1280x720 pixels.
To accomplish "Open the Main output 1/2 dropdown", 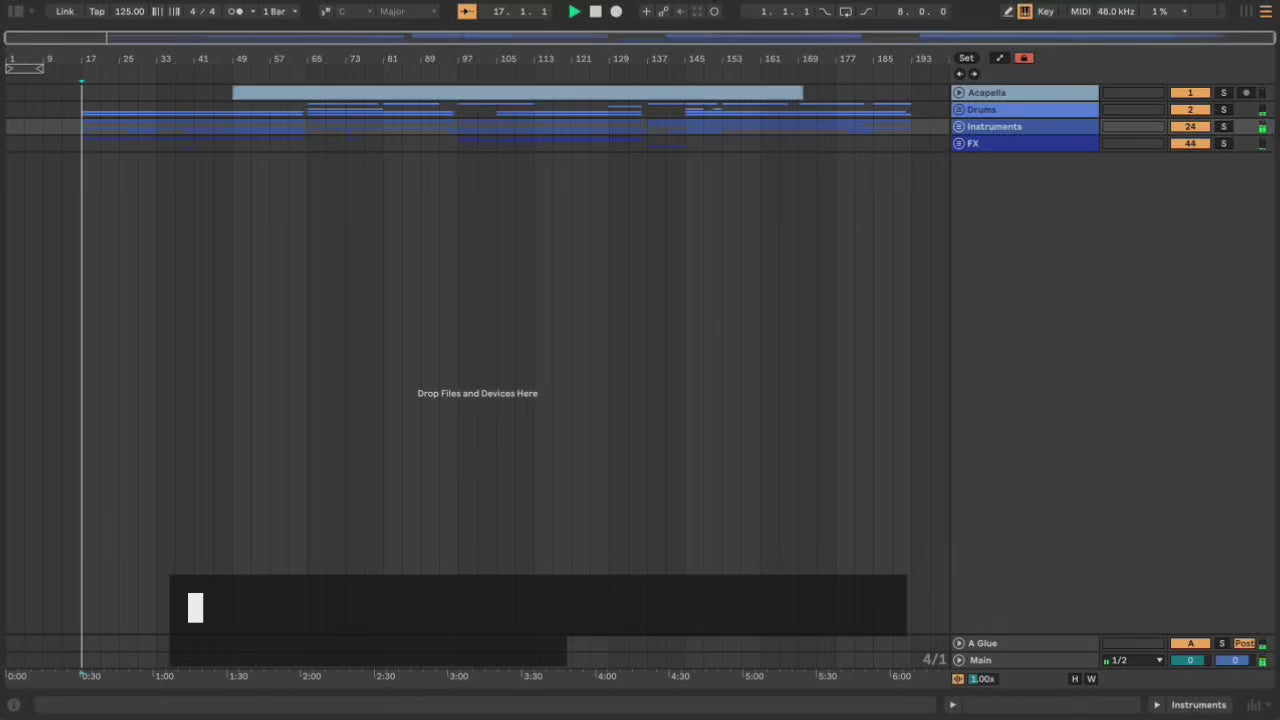I will tap(1134, 661).
